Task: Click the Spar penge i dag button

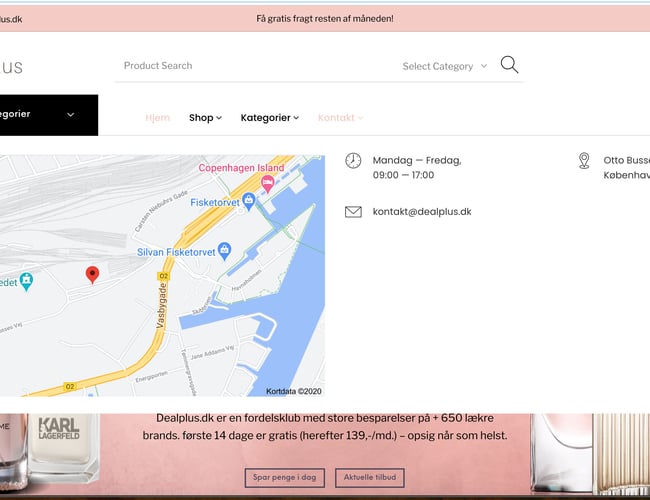Action: (284, 478)
